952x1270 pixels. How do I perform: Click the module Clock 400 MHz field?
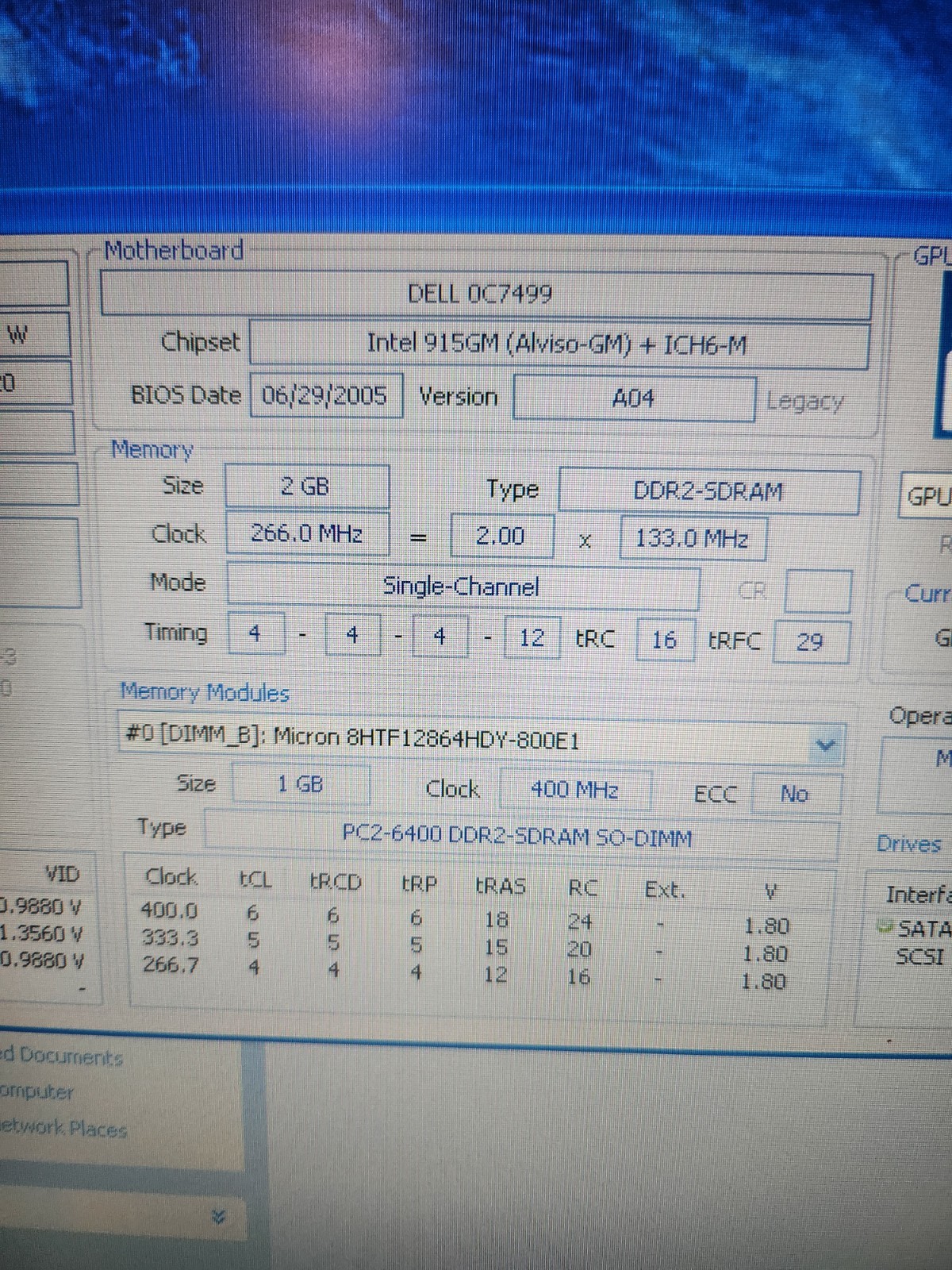click(575, 791)
